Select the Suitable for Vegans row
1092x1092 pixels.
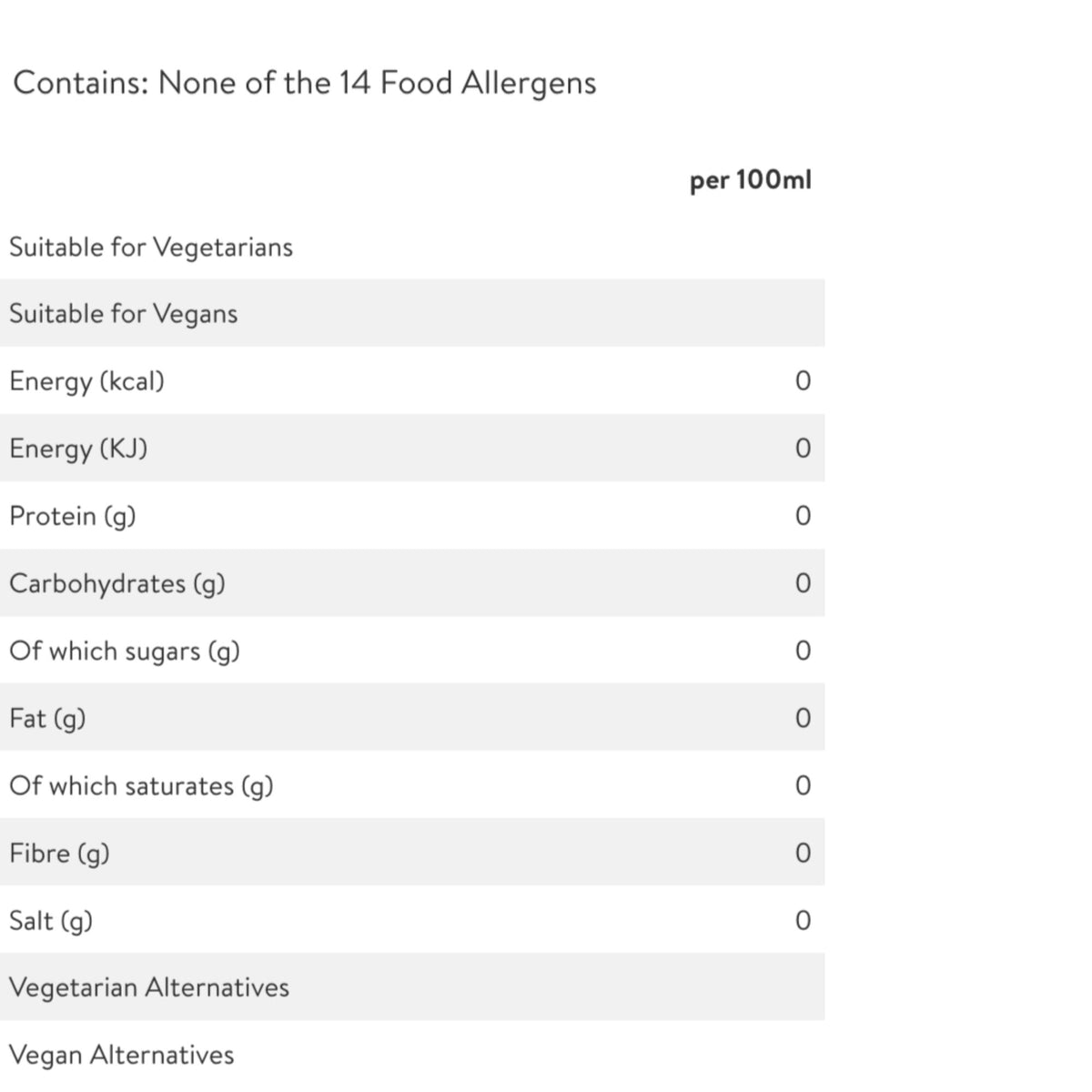coord(412,313)
